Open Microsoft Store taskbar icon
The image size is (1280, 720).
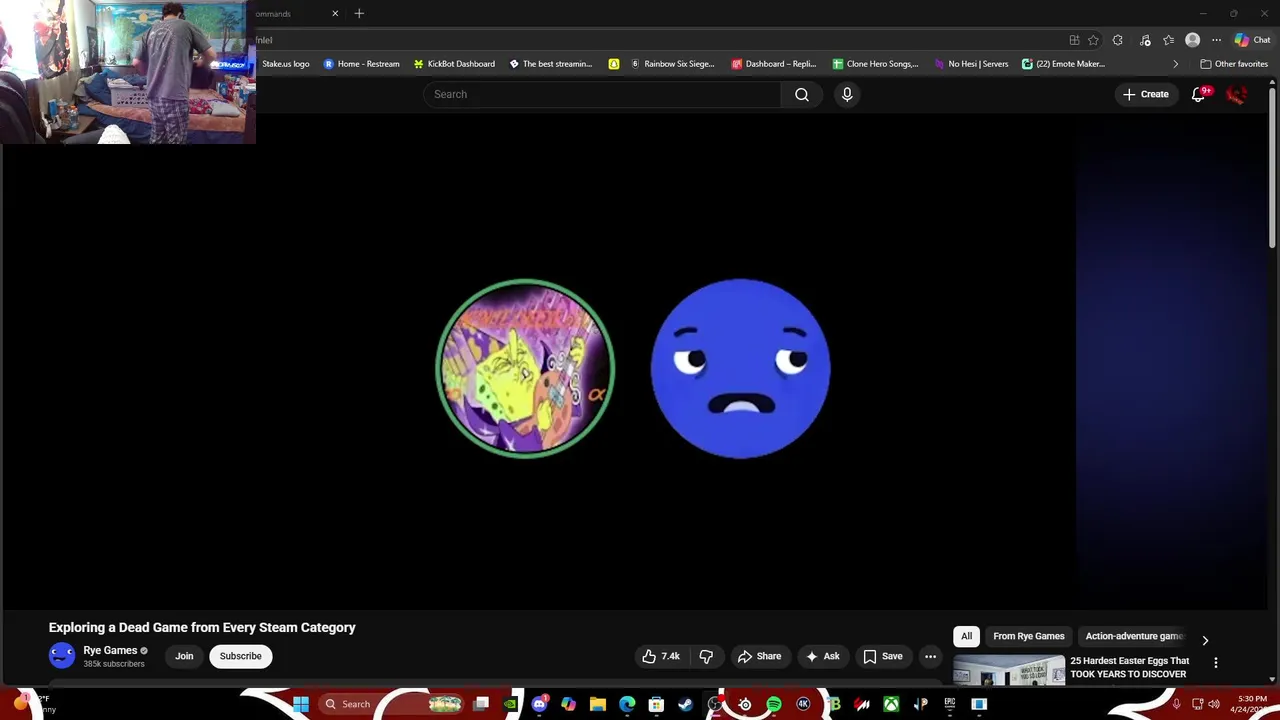coord(656,704)
